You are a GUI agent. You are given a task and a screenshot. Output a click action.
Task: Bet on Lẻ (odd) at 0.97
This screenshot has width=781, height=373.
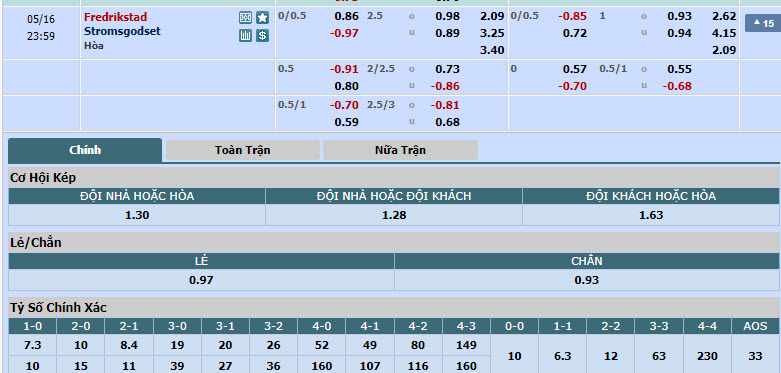[201, 280]
